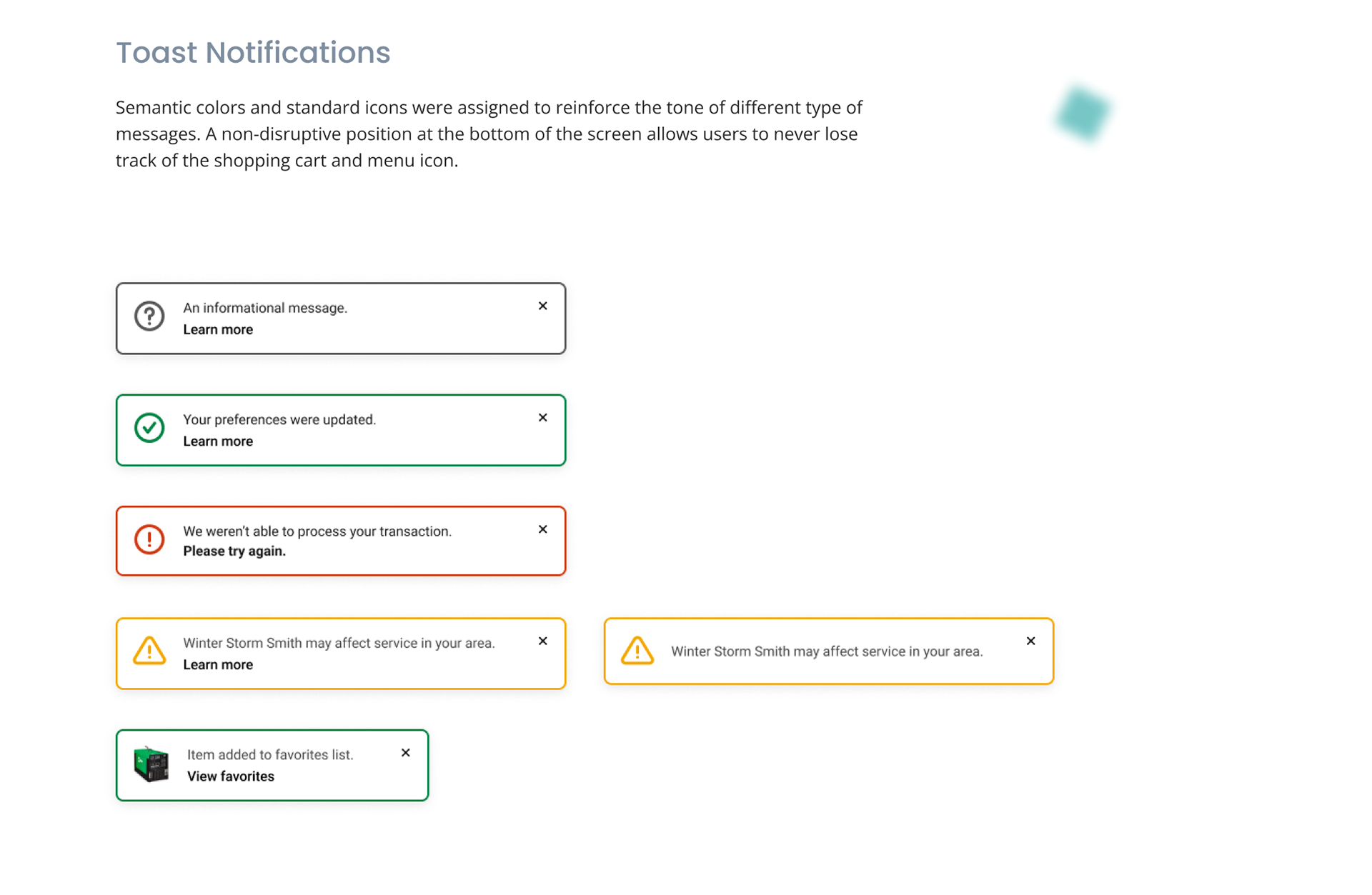Dismiss the informational message toast
Viewport: 1372px width, 895px height.
pos(543,306)
